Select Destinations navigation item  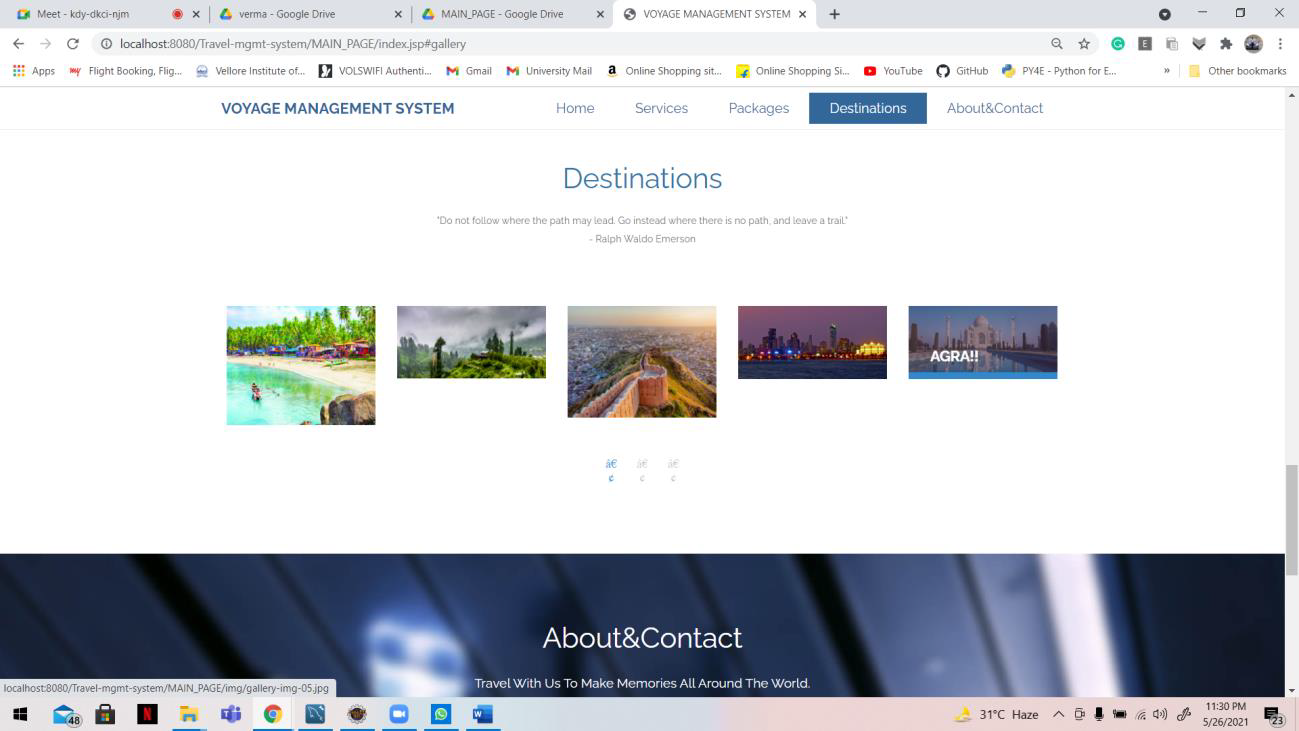(868, 108)
